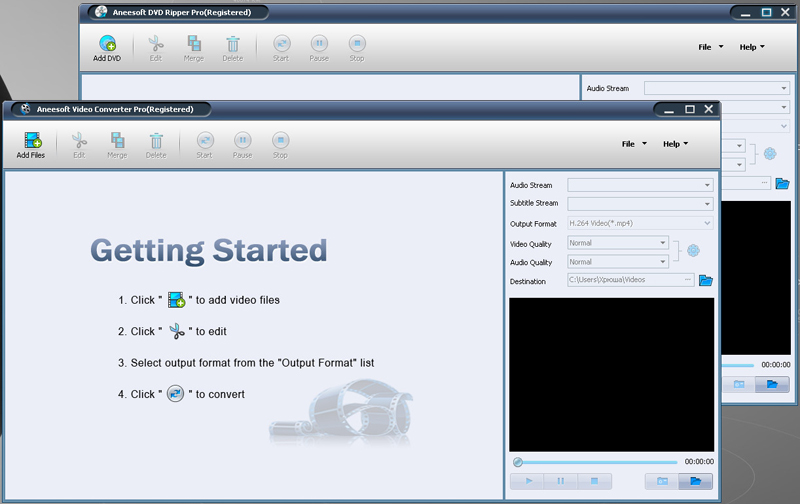Open Help menu in DVD Ripper
This screenshot has width=800, height=504.
click(x=752, y=47)
